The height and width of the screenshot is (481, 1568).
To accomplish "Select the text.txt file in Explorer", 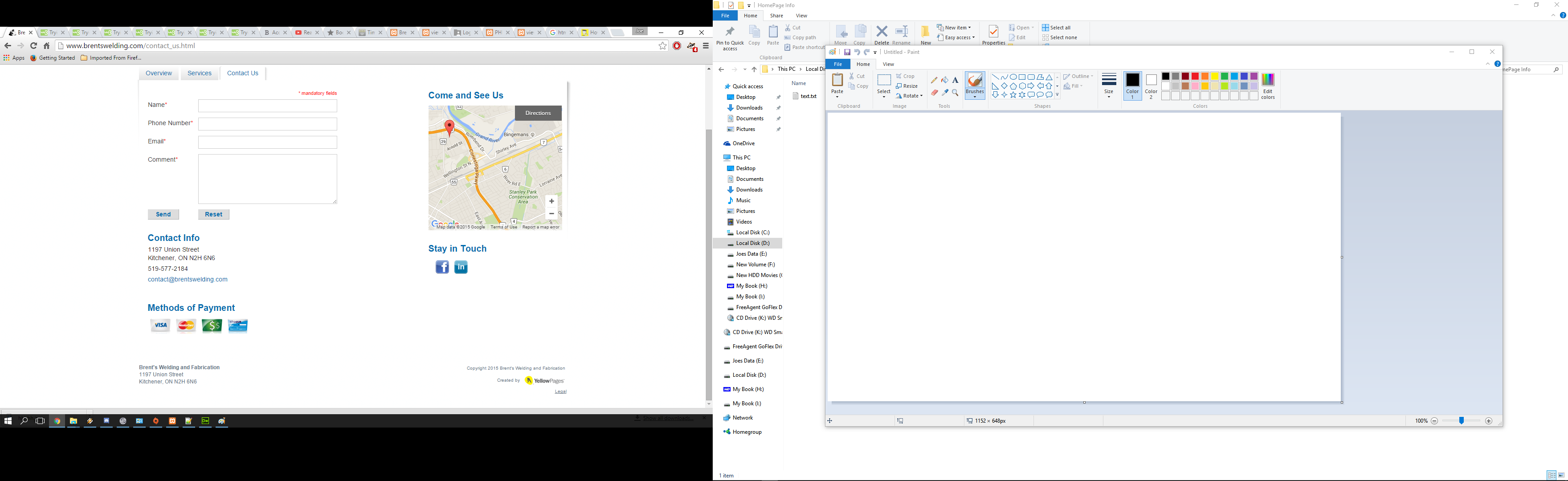I will 804,96.
